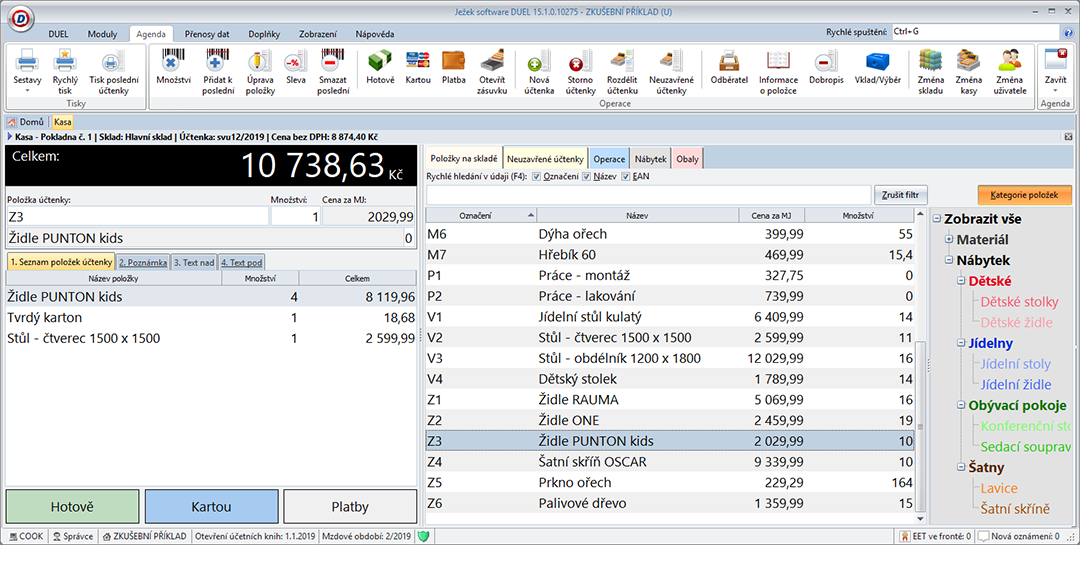Click the green shield status bar icon
The height and width of the screenshot is (580, 1080).
tap(424, 536)
